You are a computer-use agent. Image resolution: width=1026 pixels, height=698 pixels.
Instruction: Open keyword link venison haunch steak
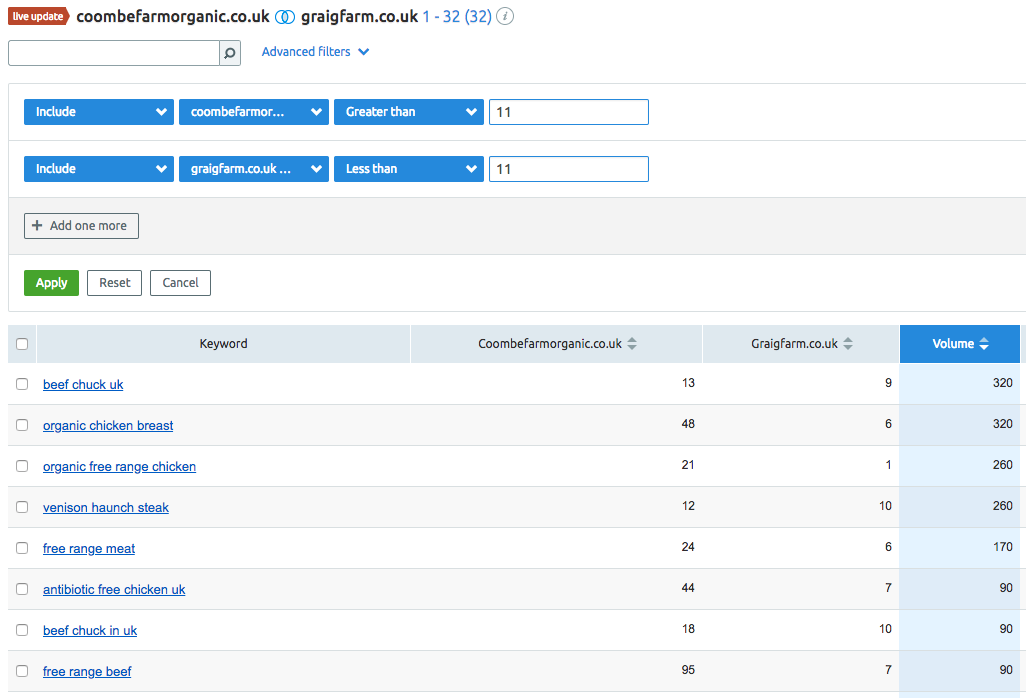pos(106,508)
